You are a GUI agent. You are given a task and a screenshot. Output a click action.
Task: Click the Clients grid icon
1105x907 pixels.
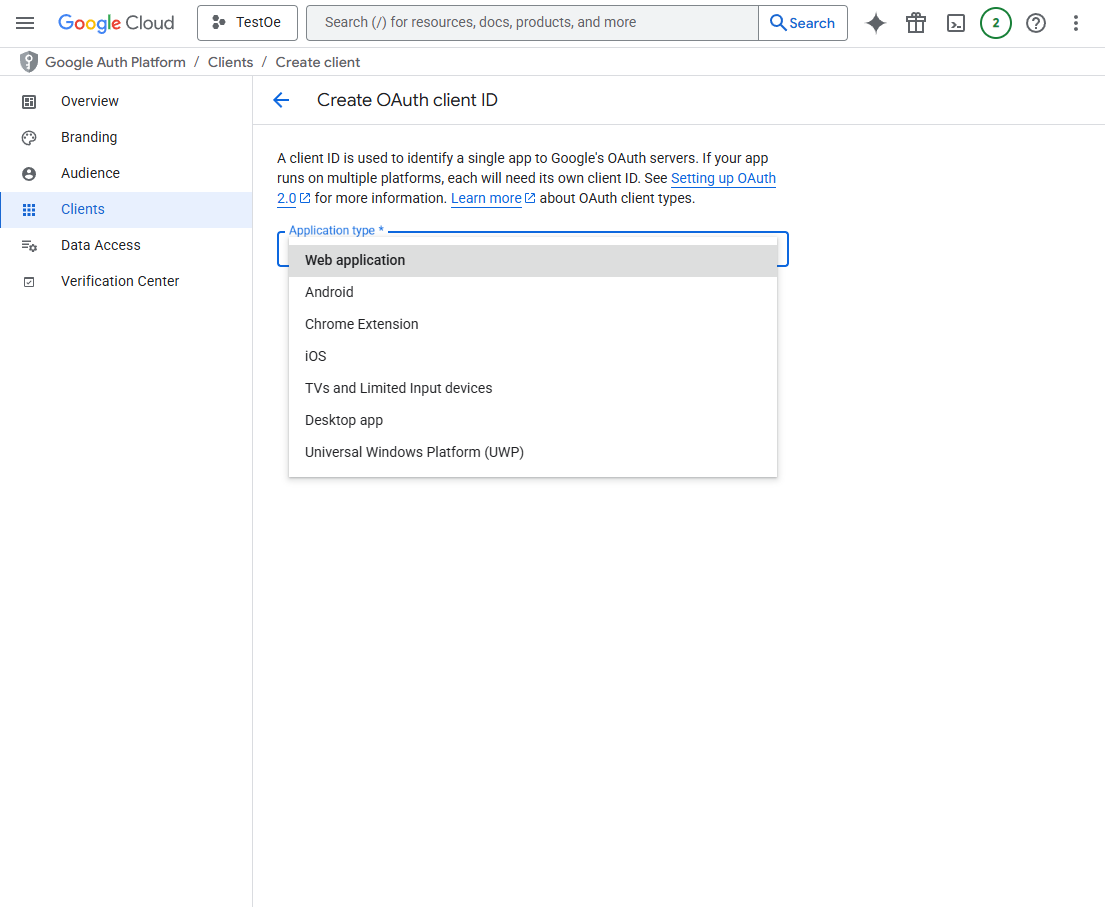click(29, 209)
